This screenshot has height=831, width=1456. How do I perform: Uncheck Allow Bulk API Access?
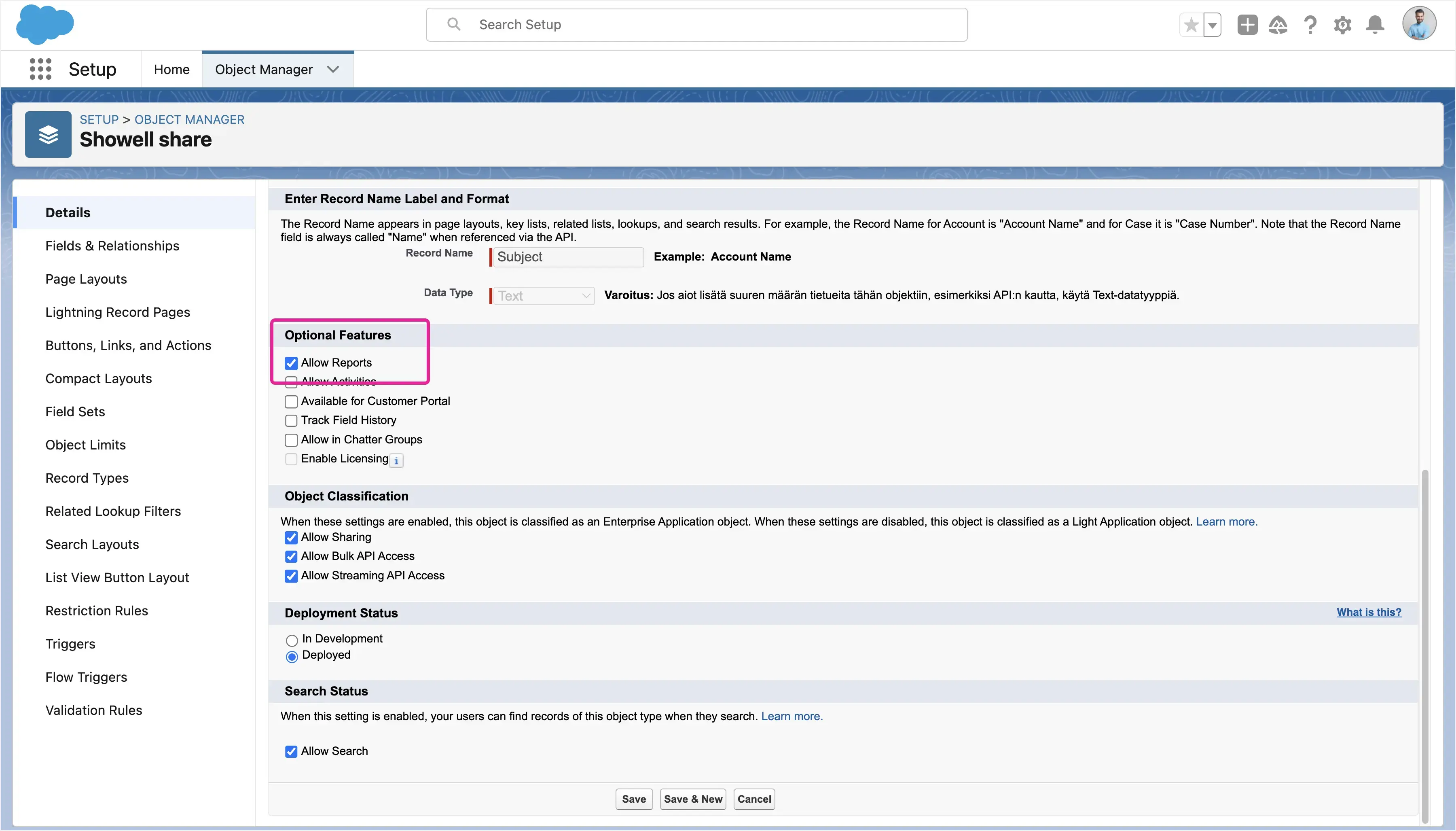291,556
